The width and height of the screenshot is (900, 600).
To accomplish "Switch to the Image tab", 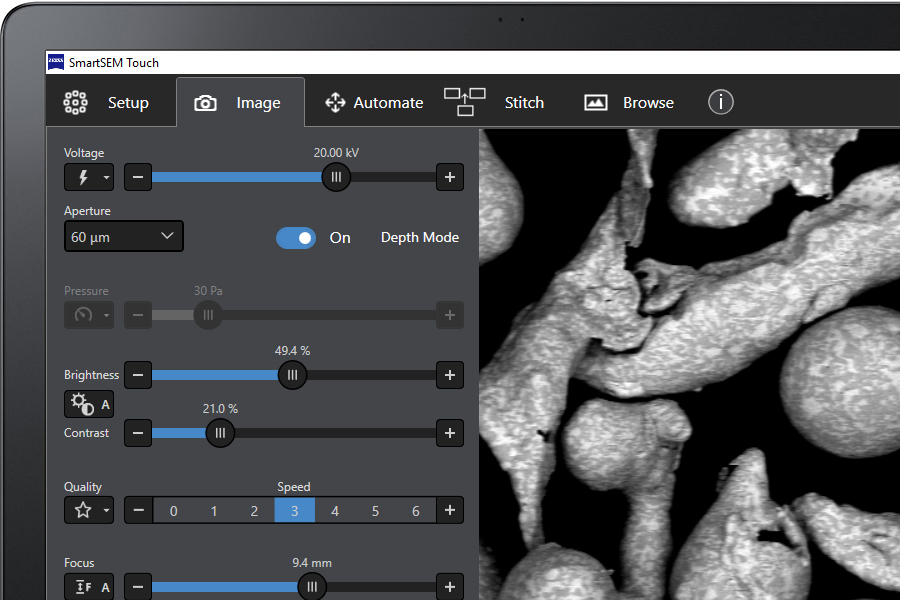I will click(x=240, y=102).
